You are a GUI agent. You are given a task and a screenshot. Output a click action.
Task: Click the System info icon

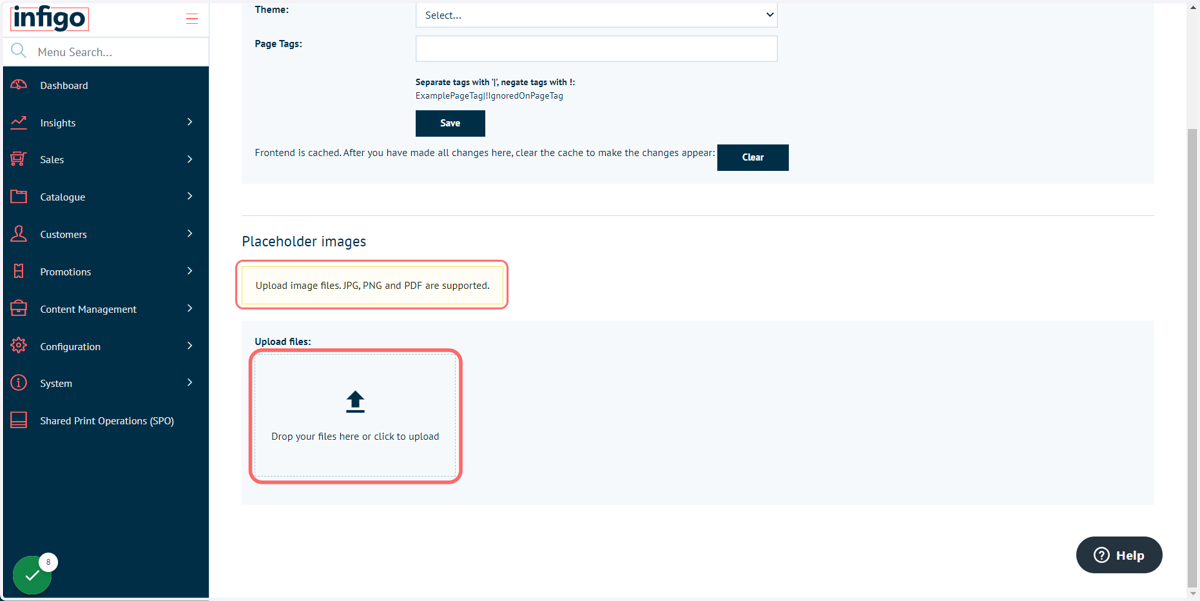click(18, 383)
